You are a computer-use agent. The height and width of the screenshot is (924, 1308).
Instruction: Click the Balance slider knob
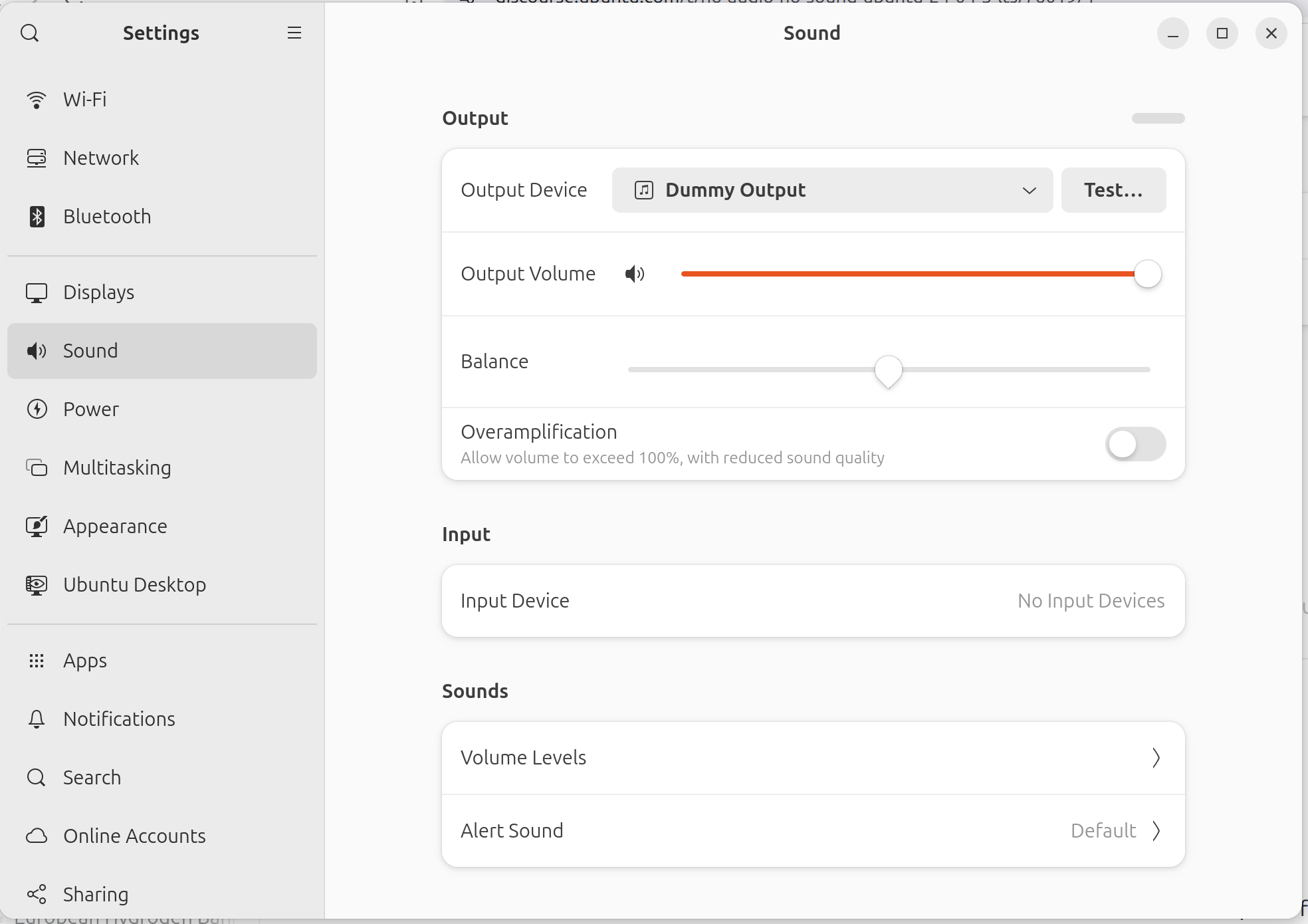coord(888,370)
